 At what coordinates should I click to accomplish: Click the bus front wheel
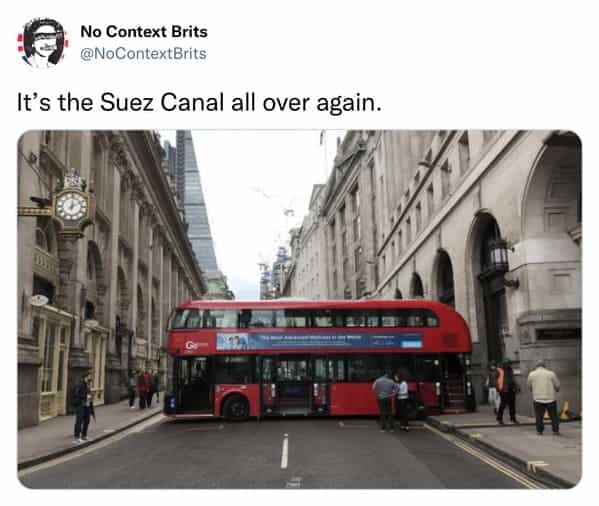click(x=235, y=408)
